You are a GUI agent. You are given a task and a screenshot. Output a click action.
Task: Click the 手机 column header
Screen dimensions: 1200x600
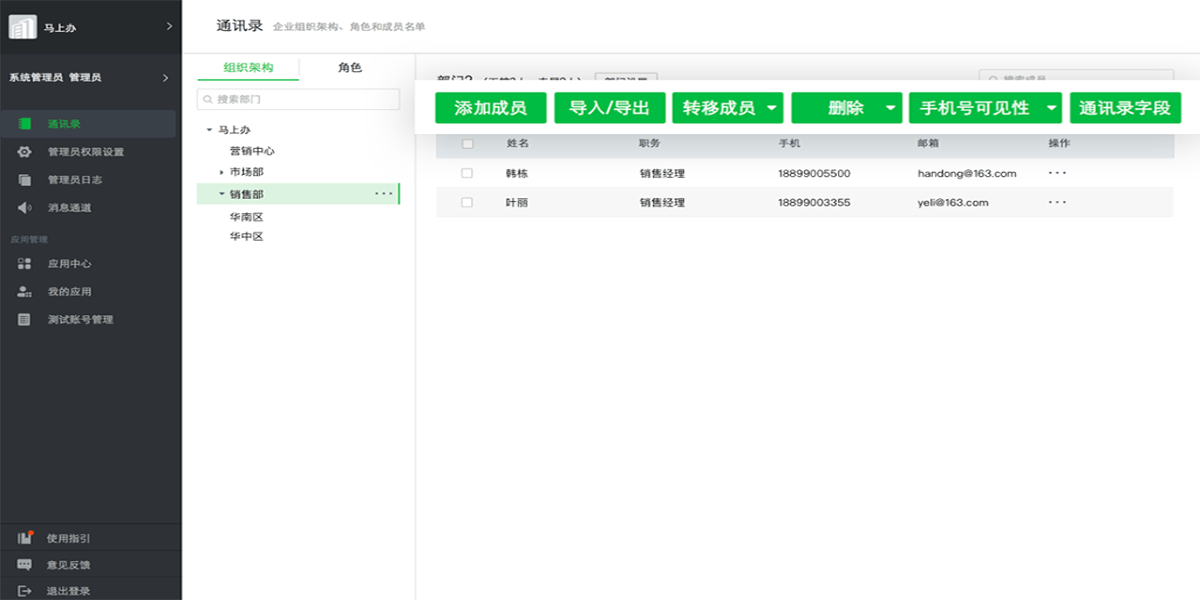click(x=789, y=144)
